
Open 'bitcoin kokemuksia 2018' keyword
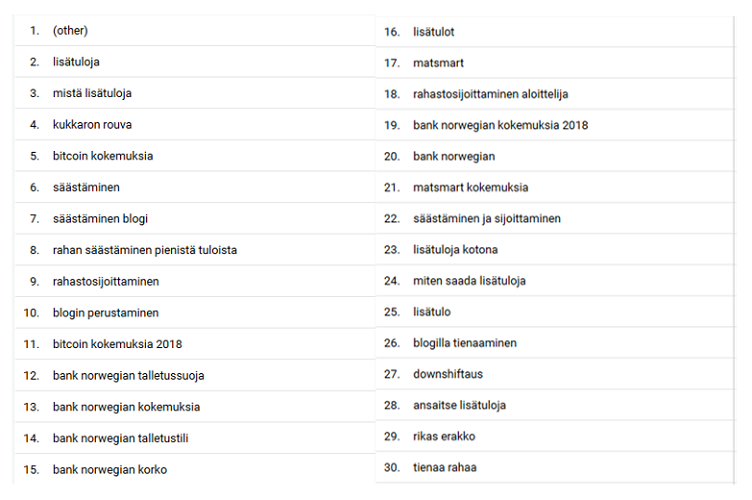point(118,344)
